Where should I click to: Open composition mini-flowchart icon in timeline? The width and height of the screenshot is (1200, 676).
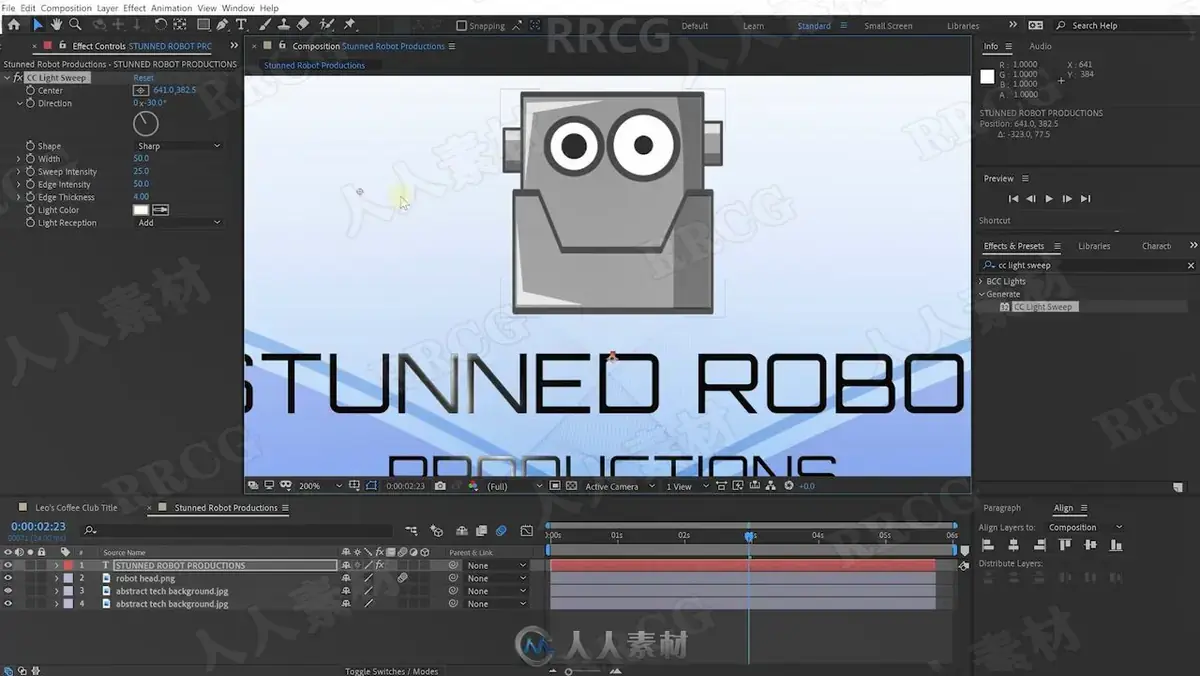(411, 531)
